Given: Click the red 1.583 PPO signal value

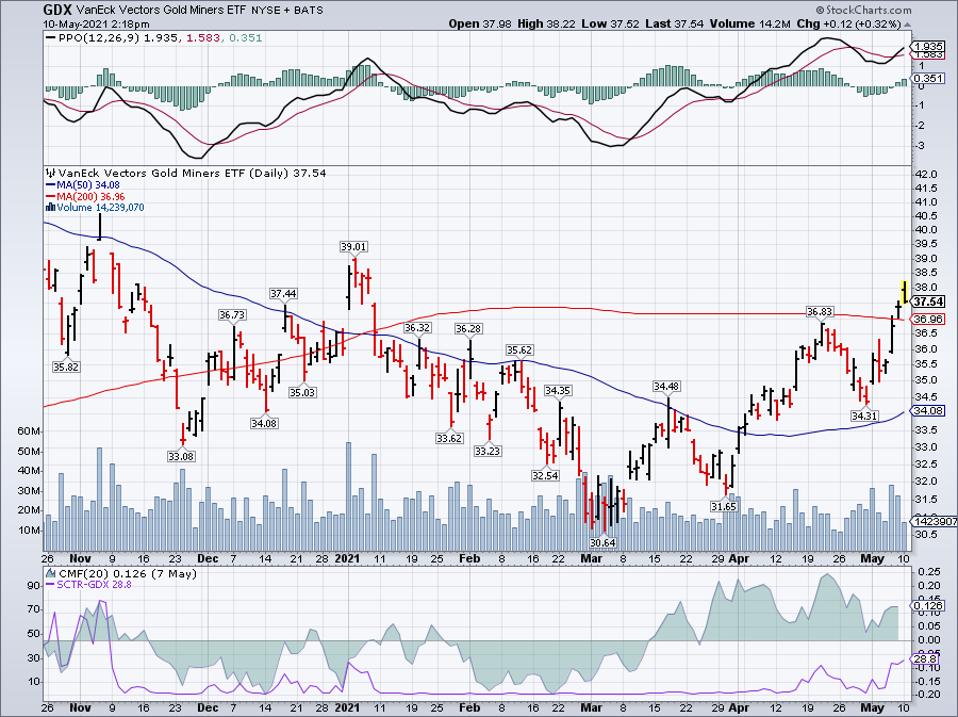Looking at the screenshot, I should [202, 38].
